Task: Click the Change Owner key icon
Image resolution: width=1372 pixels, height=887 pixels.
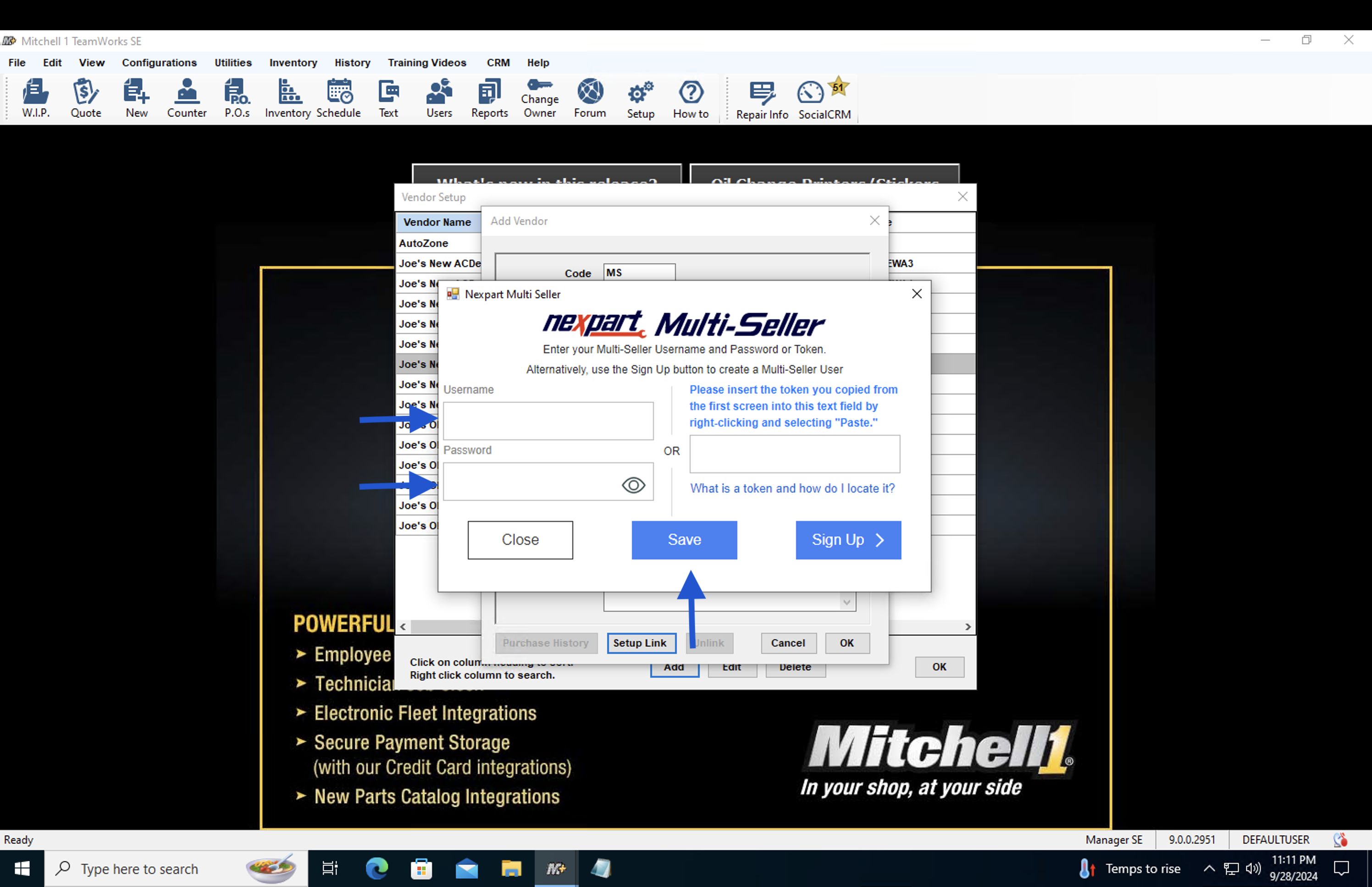Action: [x=540, y=98]
